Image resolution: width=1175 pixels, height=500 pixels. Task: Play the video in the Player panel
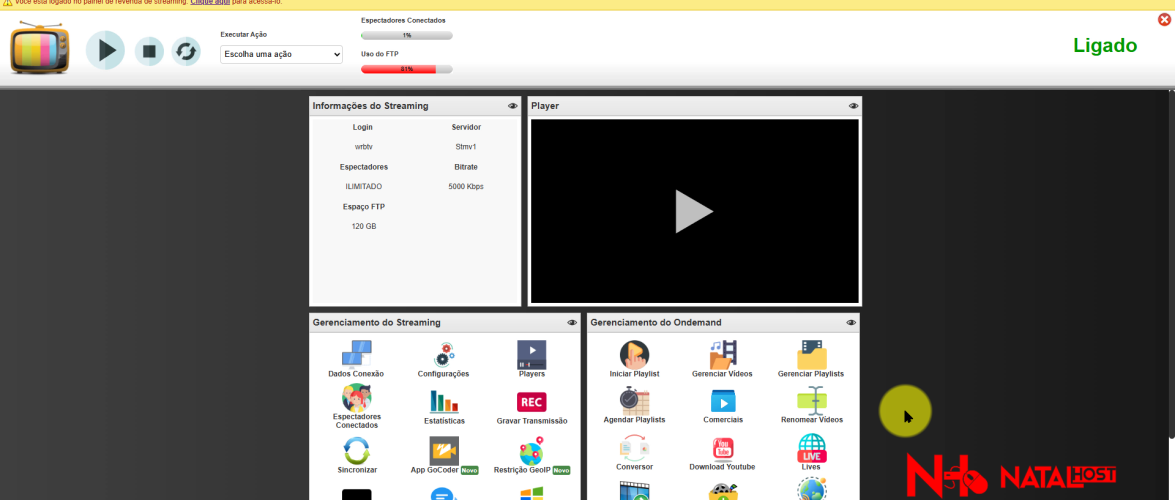click(694, 211)
